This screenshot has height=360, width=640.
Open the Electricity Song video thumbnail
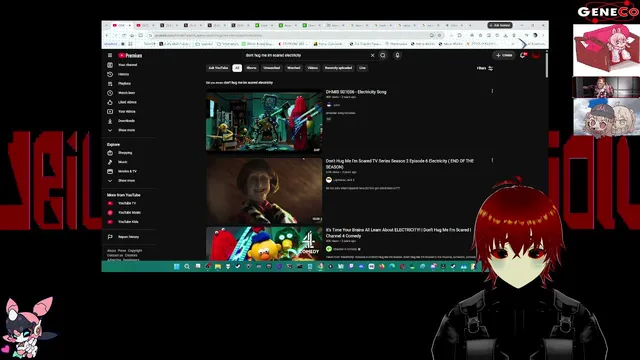pos(264,122)
